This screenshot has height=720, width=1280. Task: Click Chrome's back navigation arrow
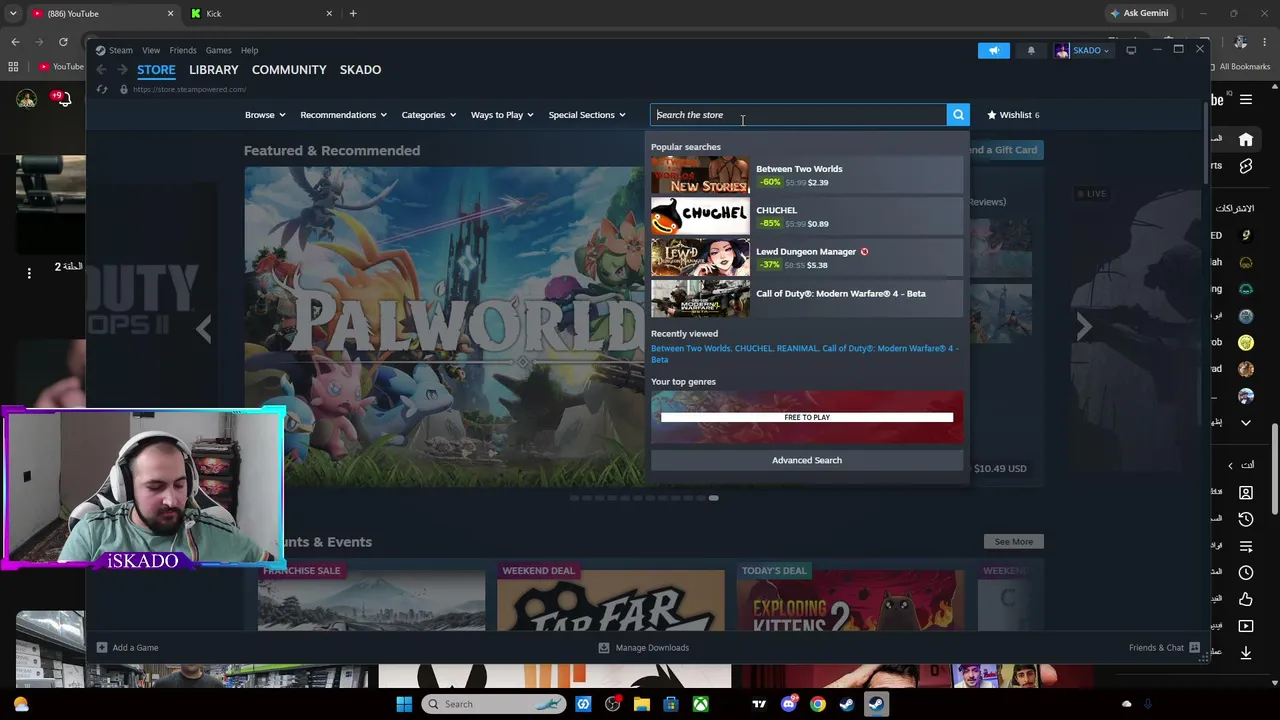point(15,42)
